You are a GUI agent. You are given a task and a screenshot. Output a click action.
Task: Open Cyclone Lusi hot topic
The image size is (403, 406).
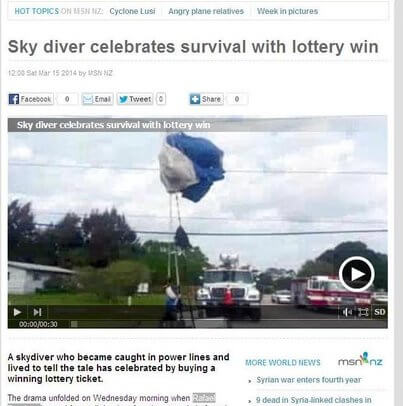click(132, 11)
